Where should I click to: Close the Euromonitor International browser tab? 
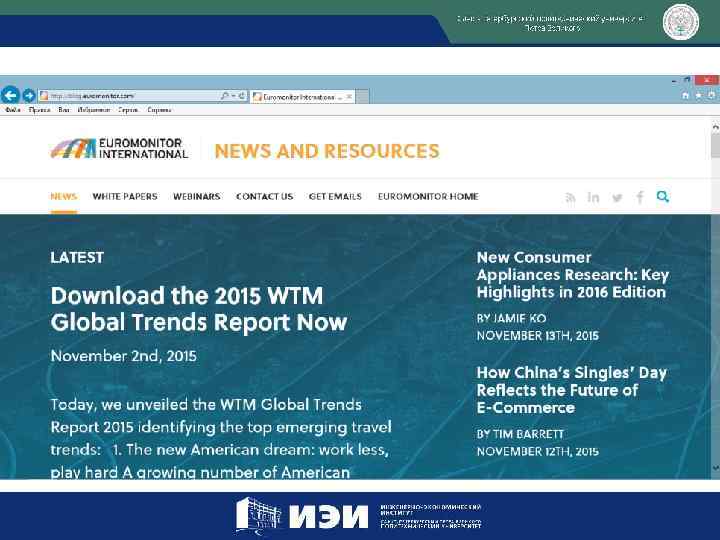coord(349,96)
